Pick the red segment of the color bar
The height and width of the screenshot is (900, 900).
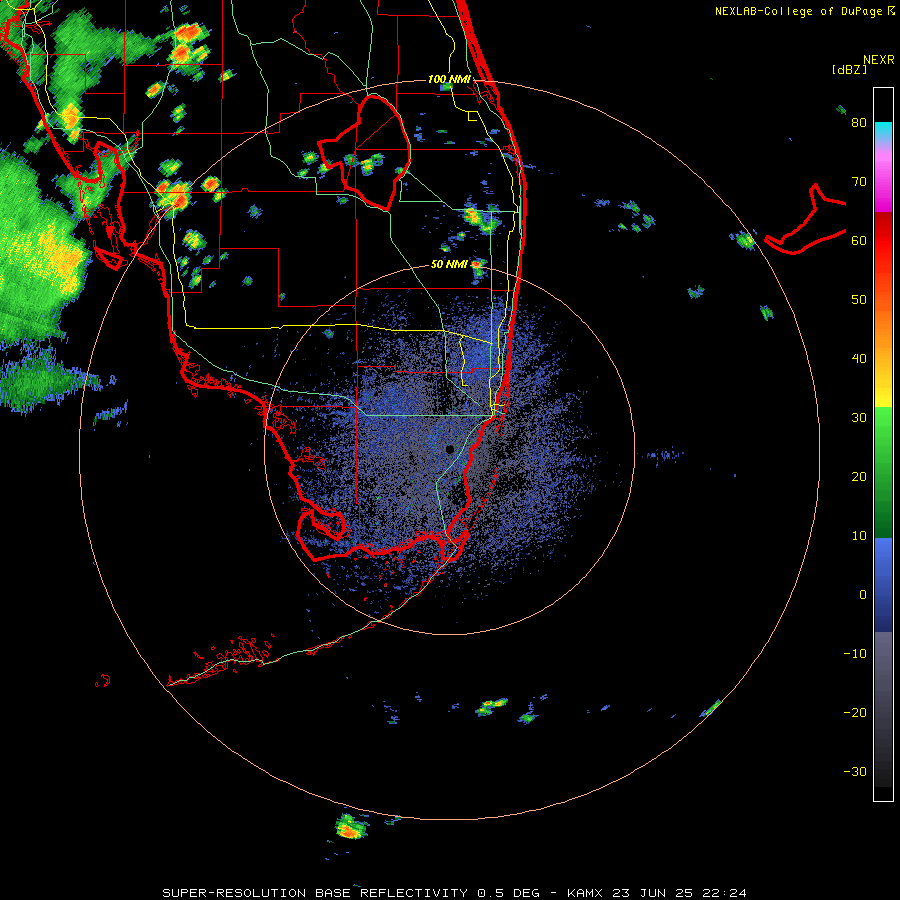883,241
